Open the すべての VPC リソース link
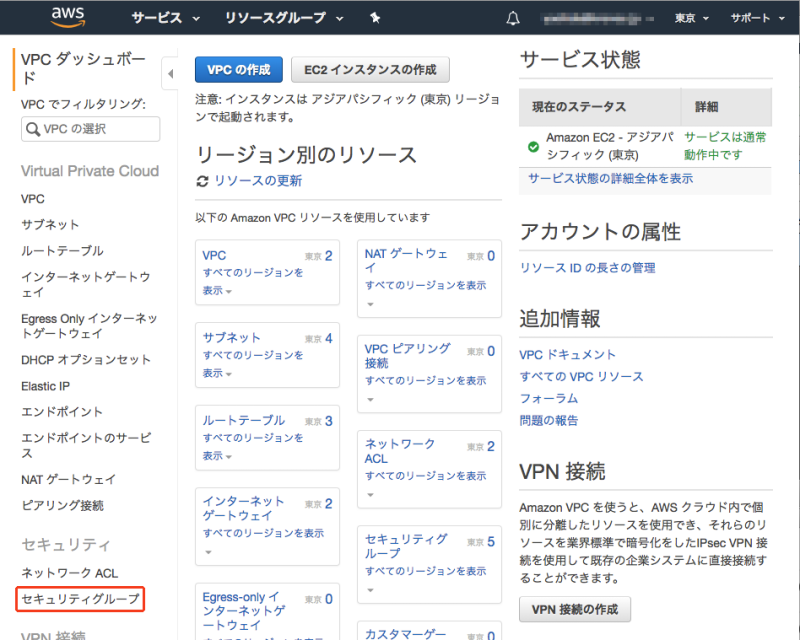This screenshot has height=640, width=800. click(581, 376)
